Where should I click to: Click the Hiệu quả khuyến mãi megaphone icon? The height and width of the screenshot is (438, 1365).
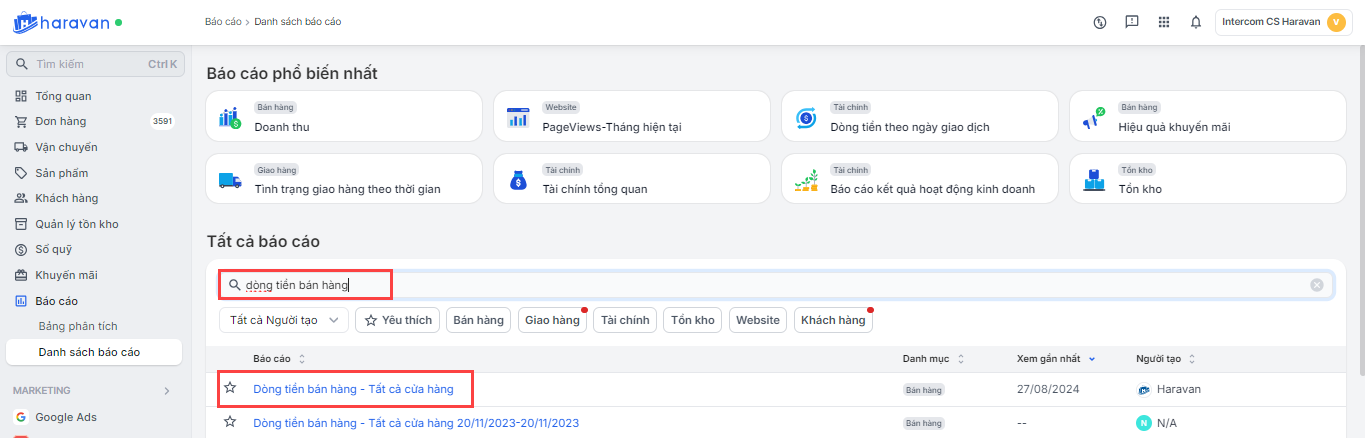[x=1094, y=118]
